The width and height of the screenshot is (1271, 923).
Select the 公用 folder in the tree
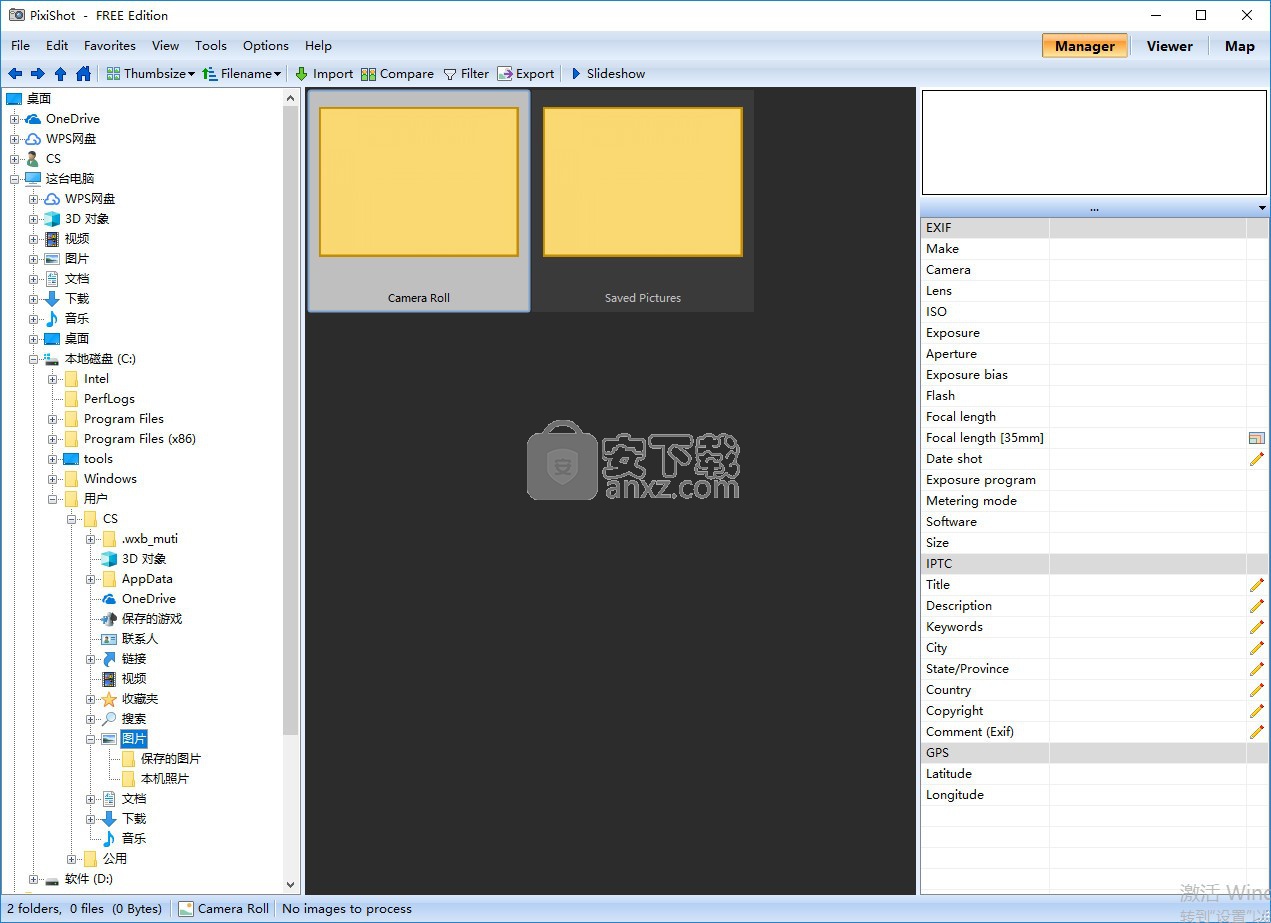[x=115, y=859]
